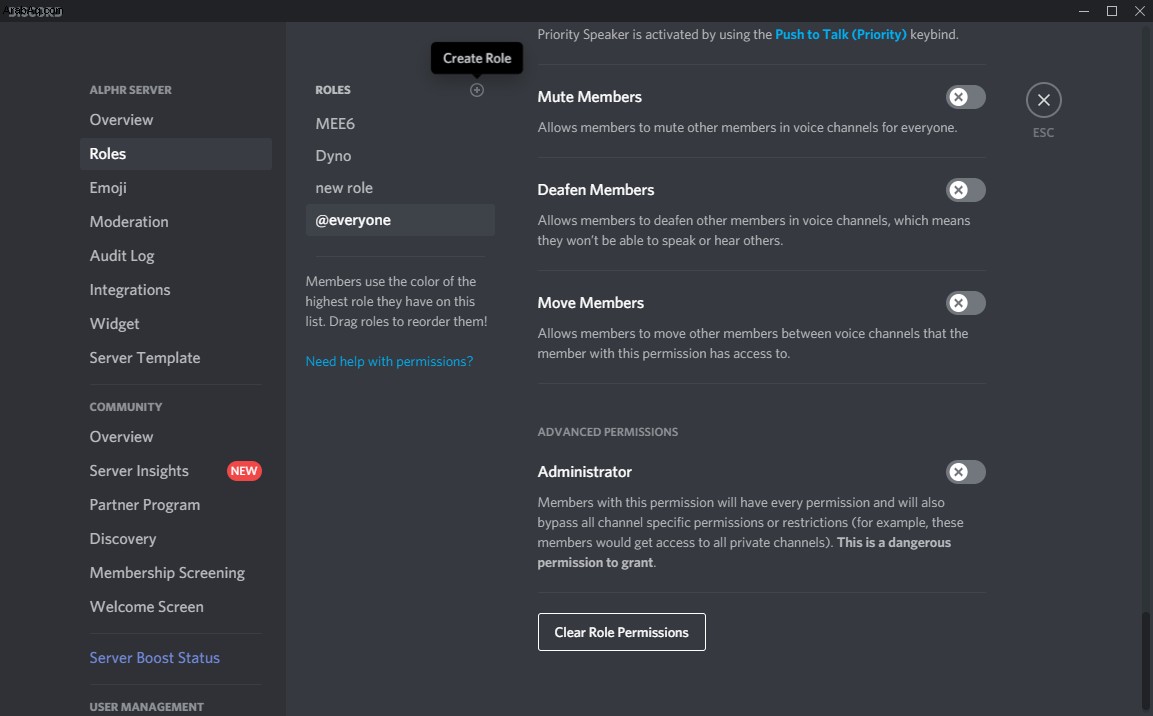Minimize the Discord window
Screen dimensions: 1153x716
1084,11
